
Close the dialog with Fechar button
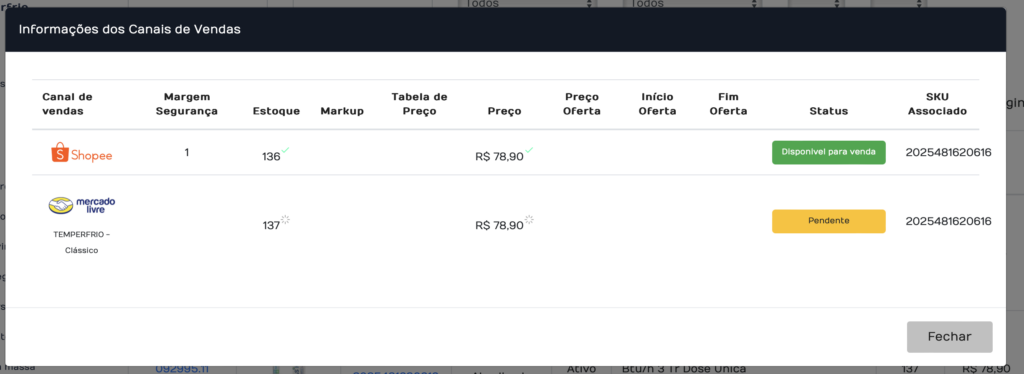pyautogui.click(x=950, y=337)
